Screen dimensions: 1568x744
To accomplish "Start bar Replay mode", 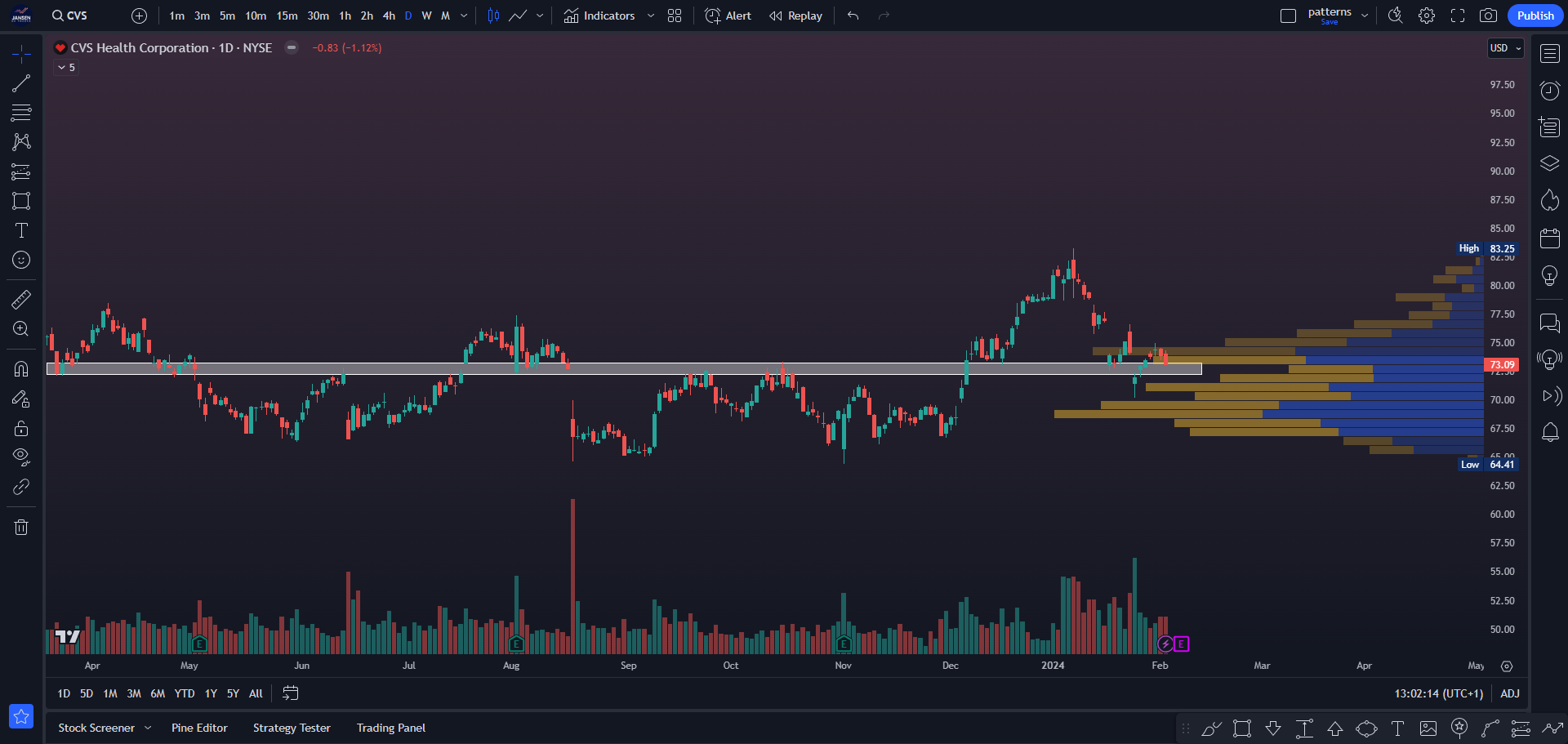I will (795, 16).
